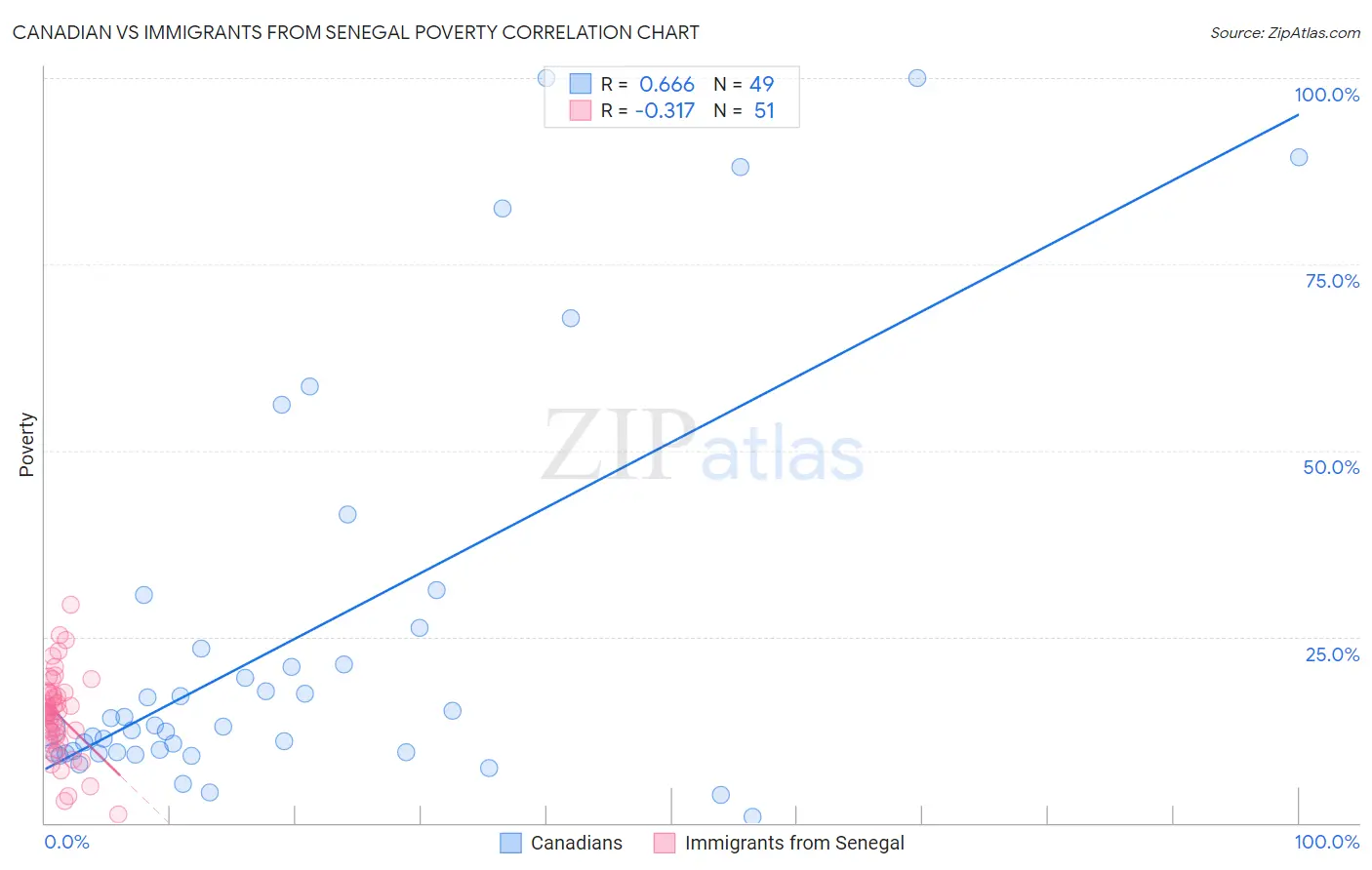The width and height of the screenshot is (1372, 870).
Task: Click the 100.0% x-axis label
Action: (x=1327, y=842)
